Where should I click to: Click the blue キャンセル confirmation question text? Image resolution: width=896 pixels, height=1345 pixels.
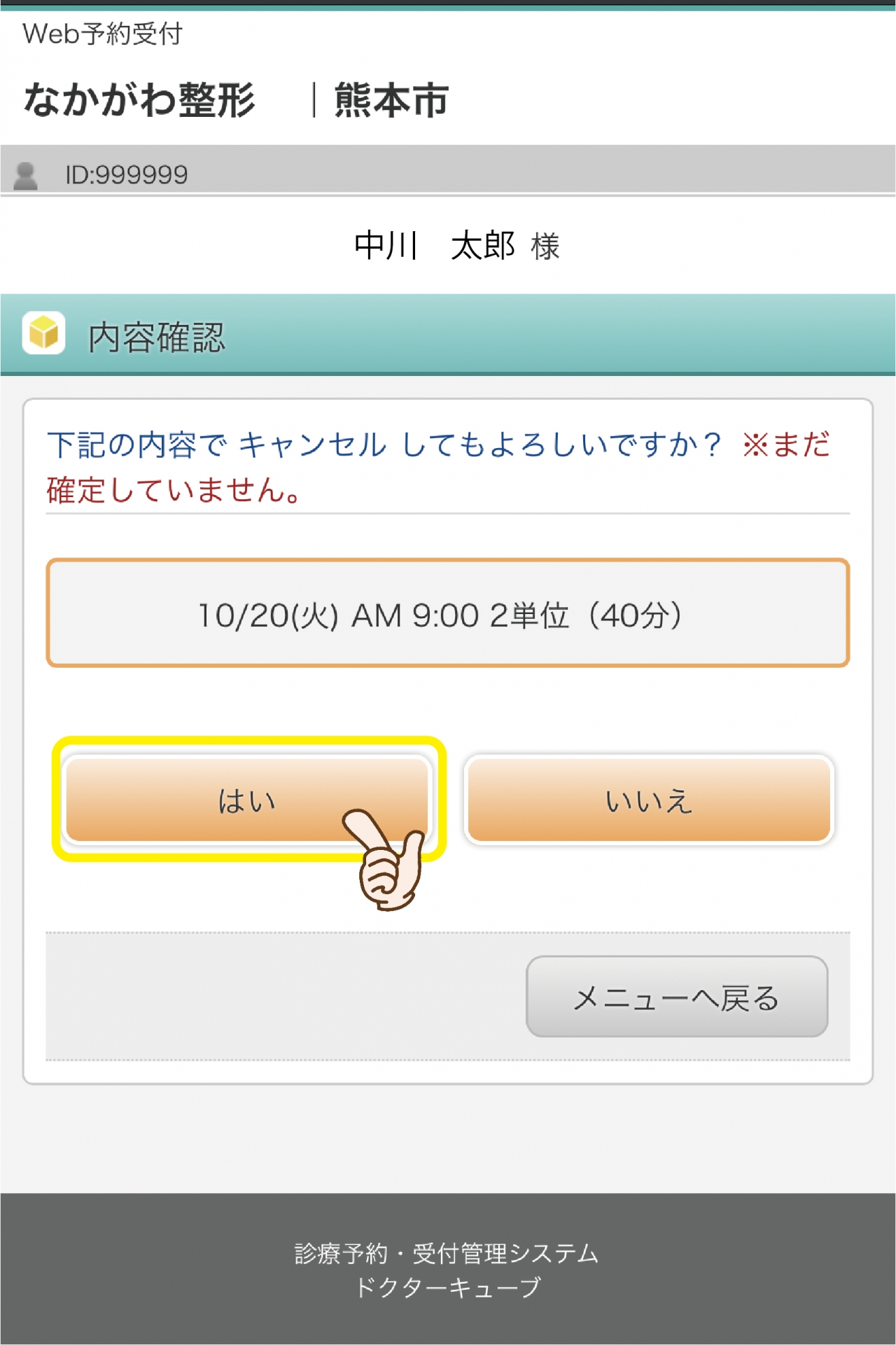tap(384, 445)
